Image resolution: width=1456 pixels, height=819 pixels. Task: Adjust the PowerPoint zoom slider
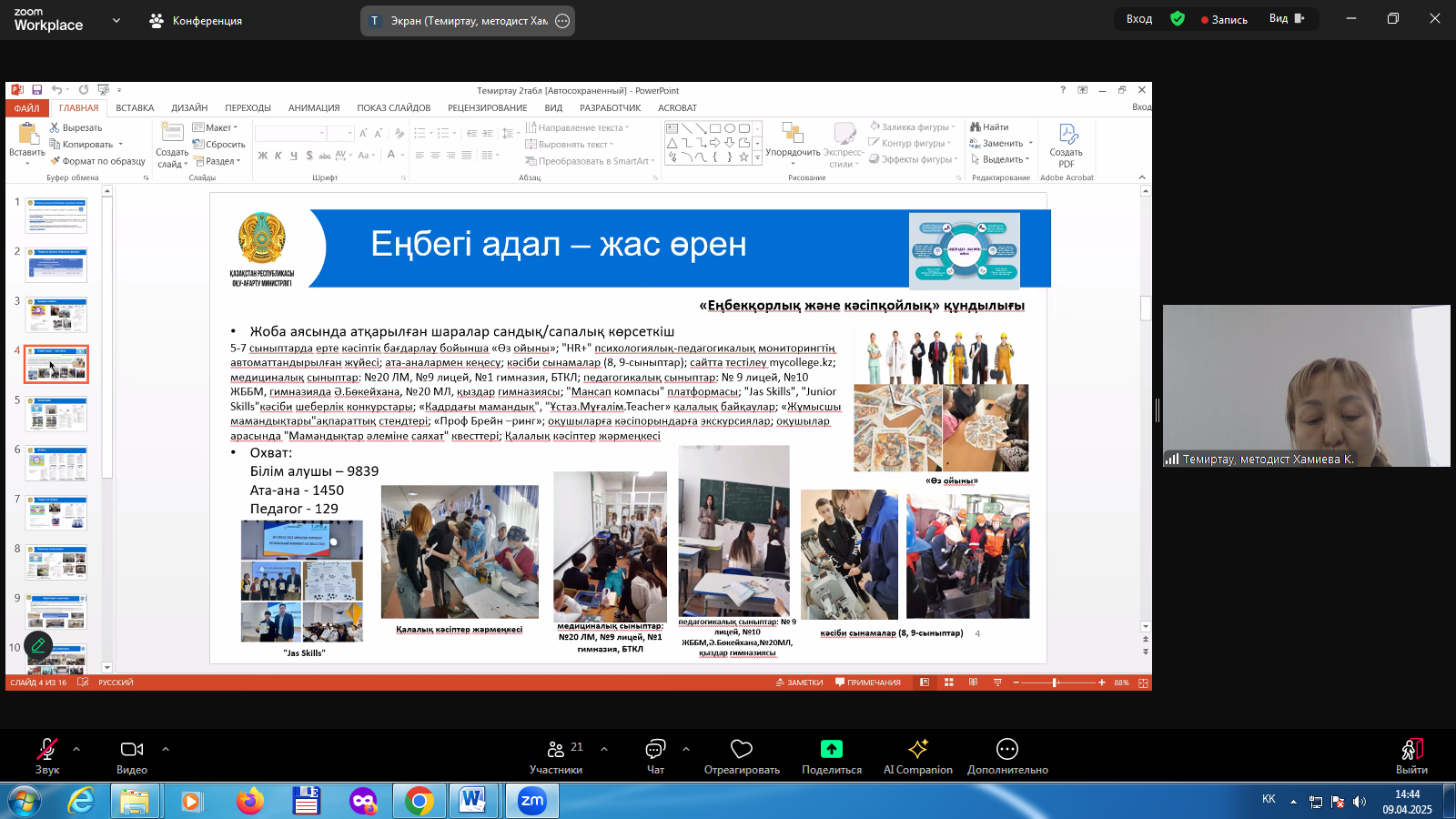[x=1056, y=682]
